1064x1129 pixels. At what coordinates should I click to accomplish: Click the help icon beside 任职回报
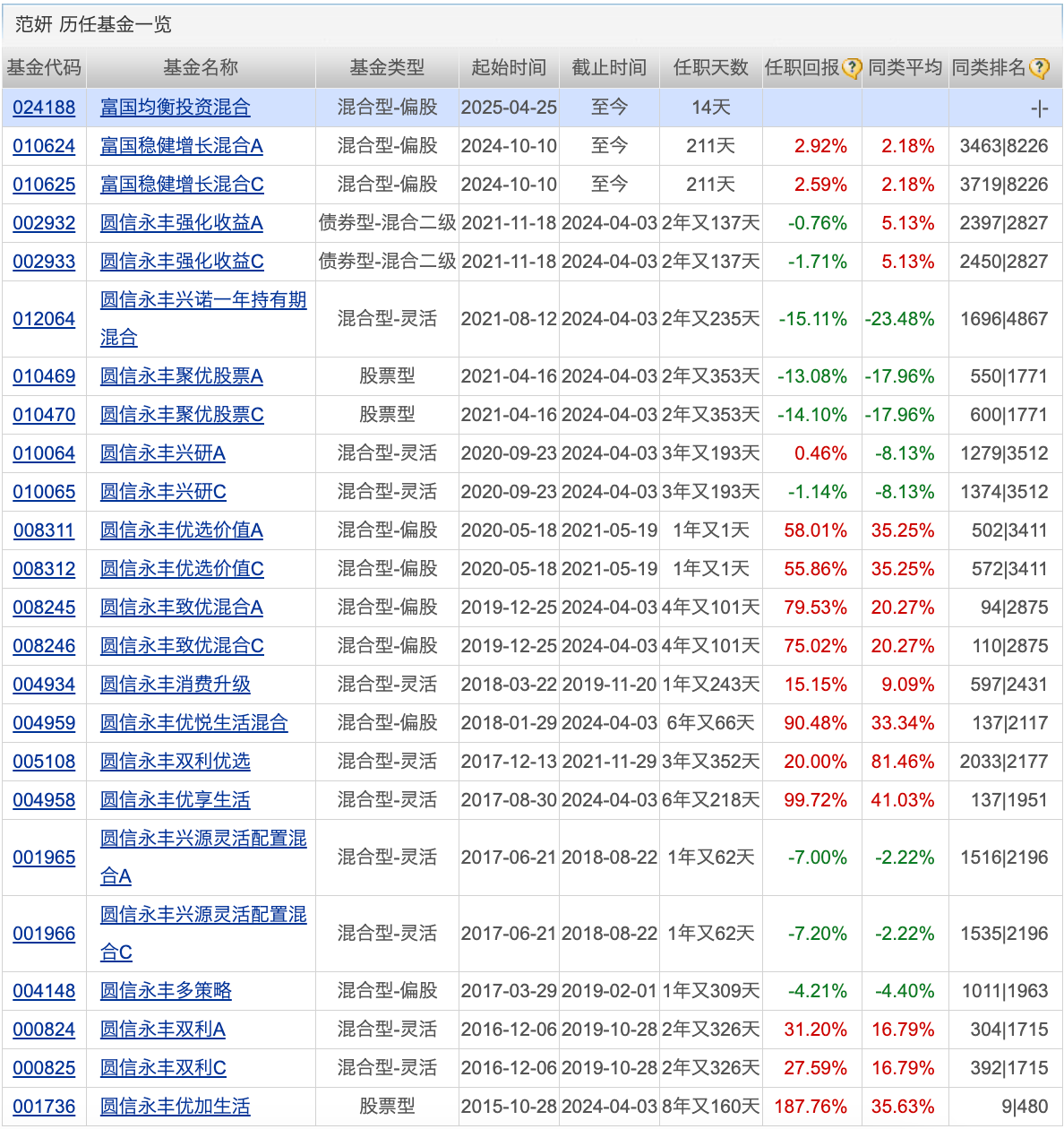tap(852, 68)
